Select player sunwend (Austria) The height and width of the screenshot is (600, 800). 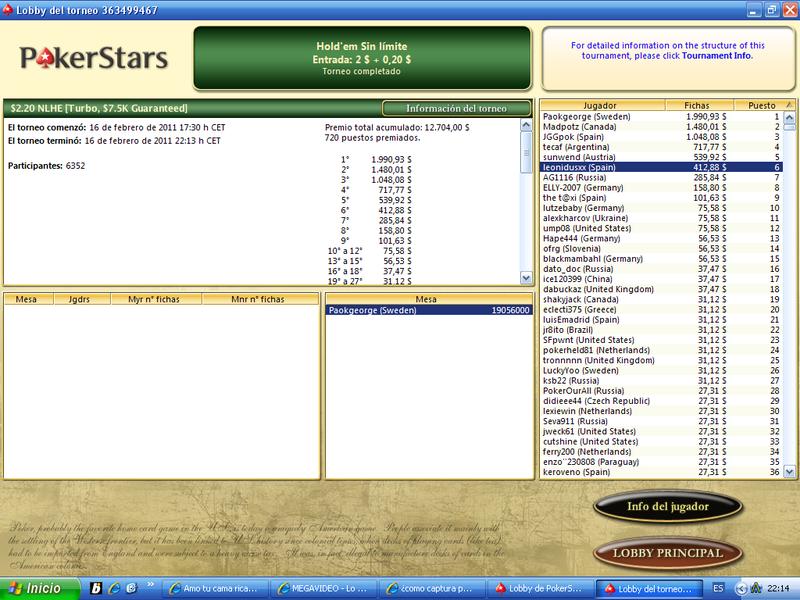click(661, 157)
